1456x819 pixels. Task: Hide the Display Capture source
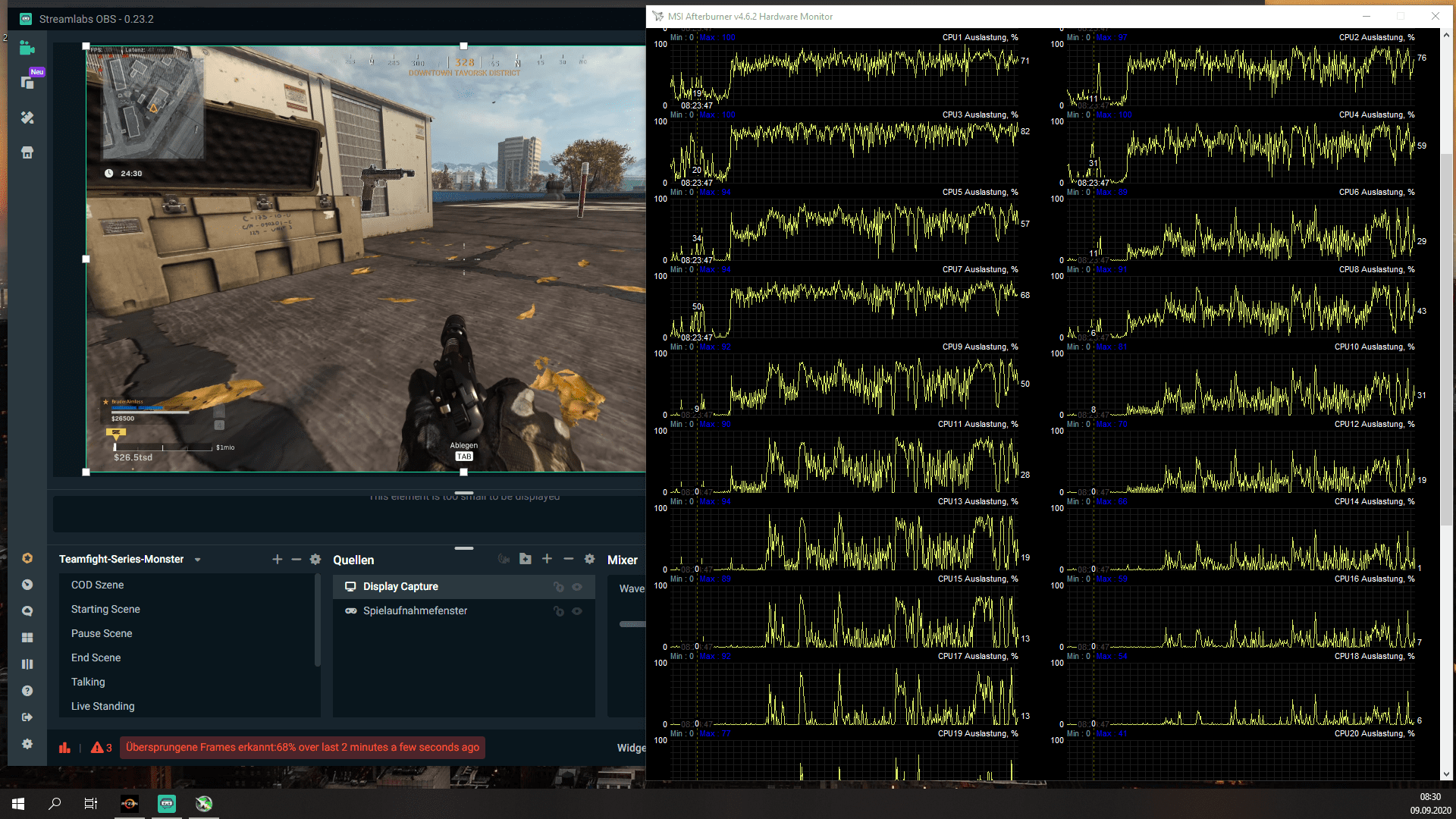tap(577, 587)
